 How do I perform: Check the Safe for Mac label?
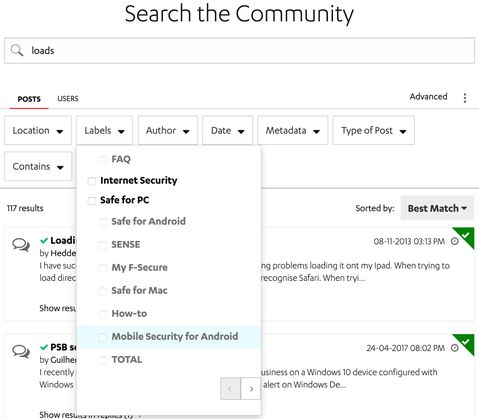coord(103,291)
